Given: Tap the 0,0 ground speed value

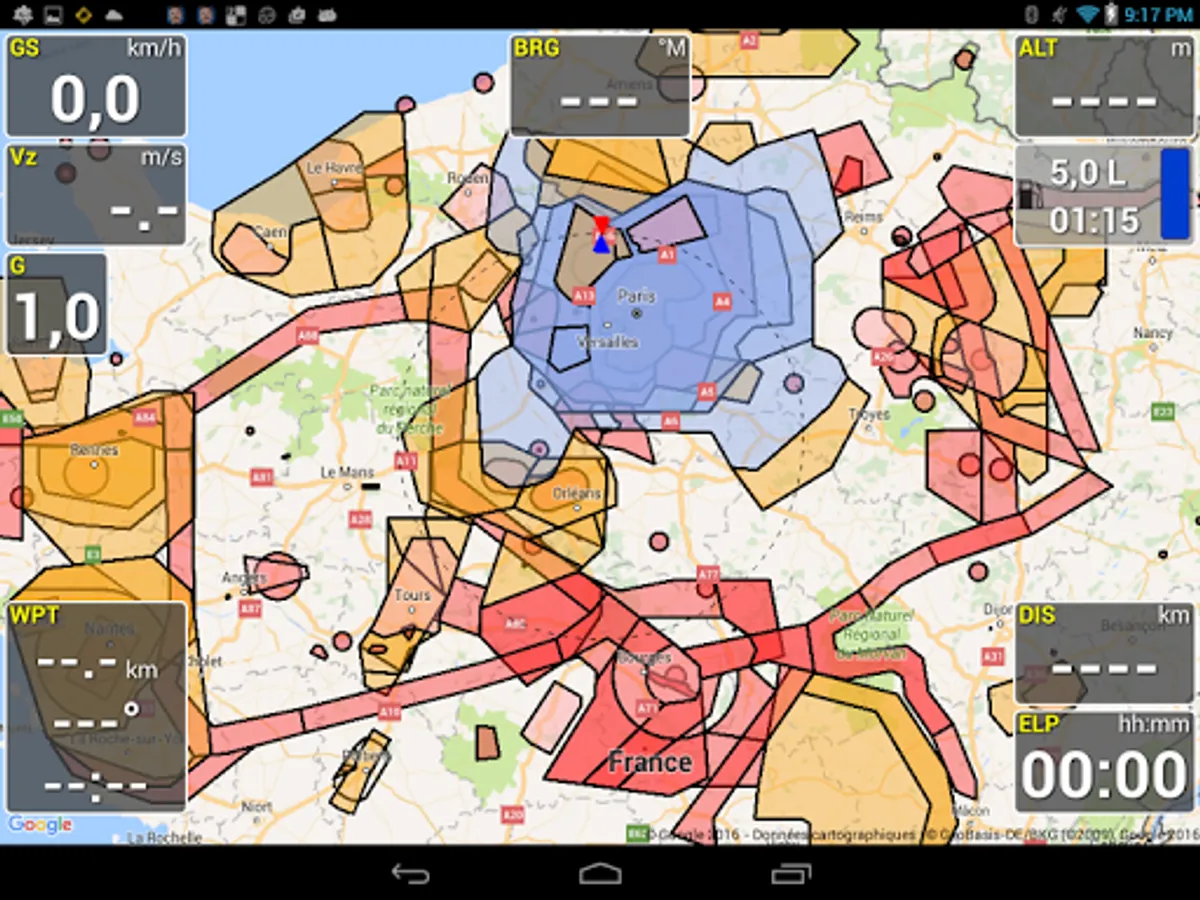Looking at the screenshot, I should (x=96, y=98).
